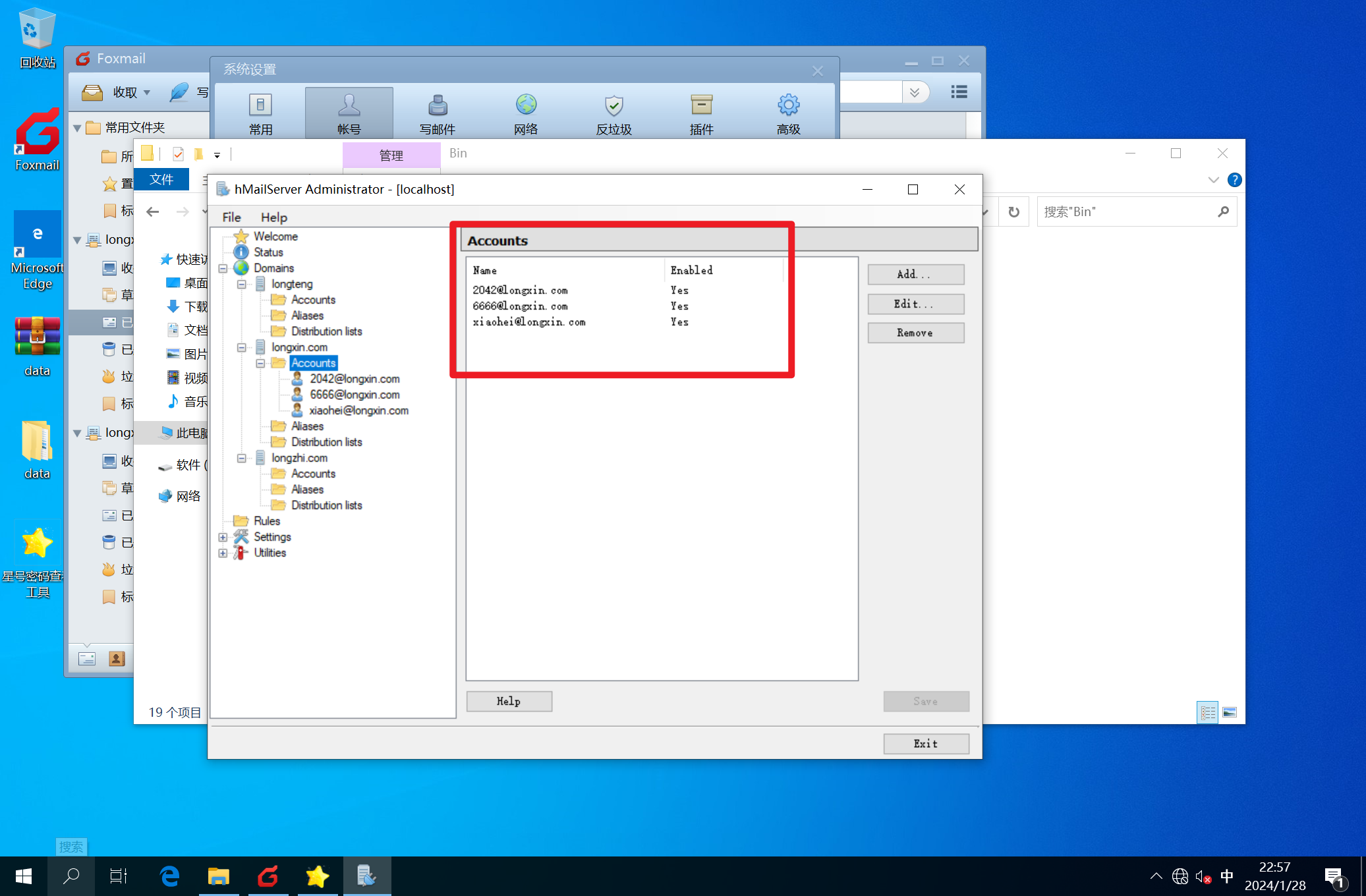This screenshot has height=896, width=1366.
Task: Click the 搜索"Bin" search field
Action: [1137, 212]
